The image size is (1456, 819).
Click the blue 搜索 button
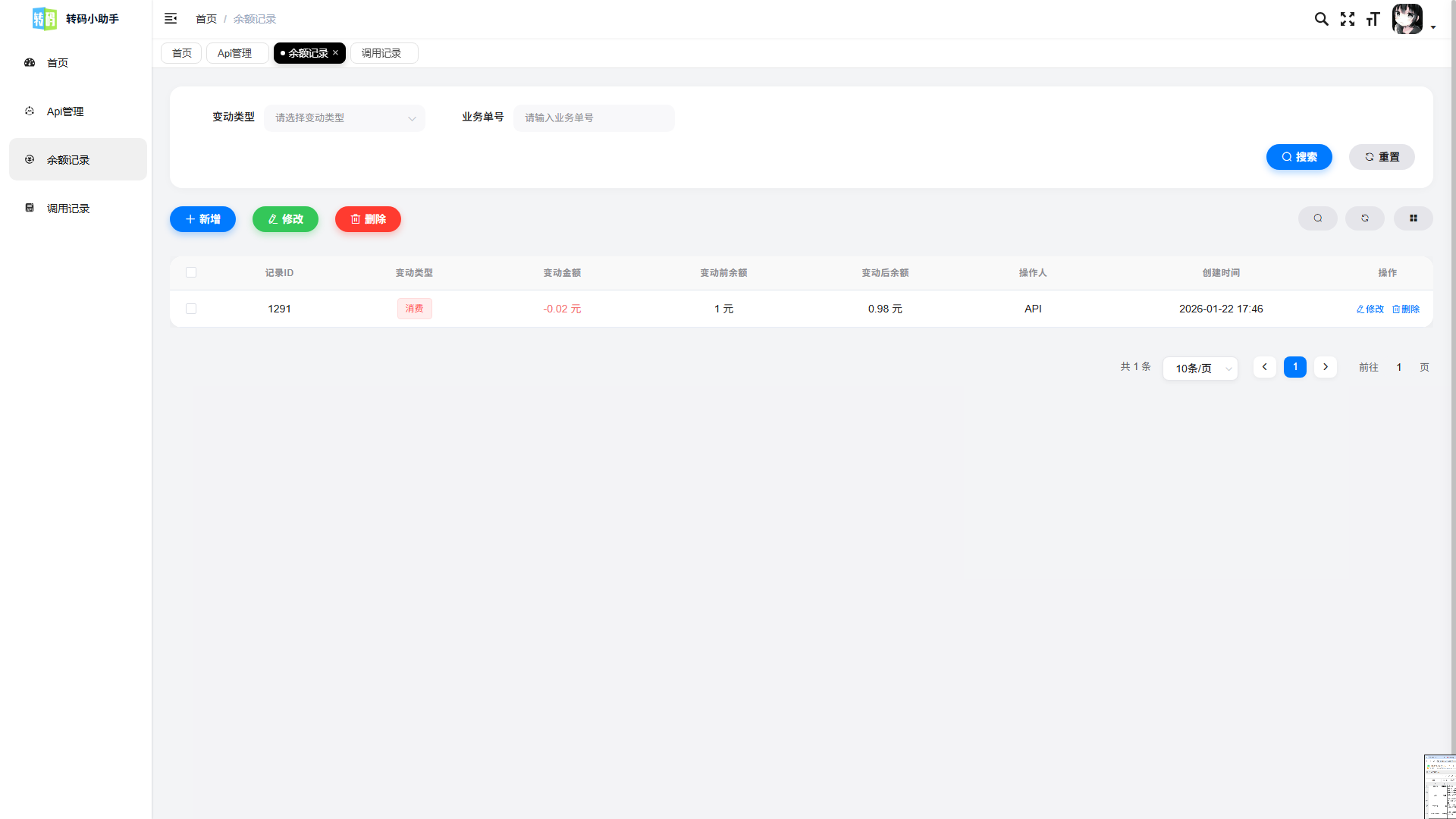tap(1299, 157)
